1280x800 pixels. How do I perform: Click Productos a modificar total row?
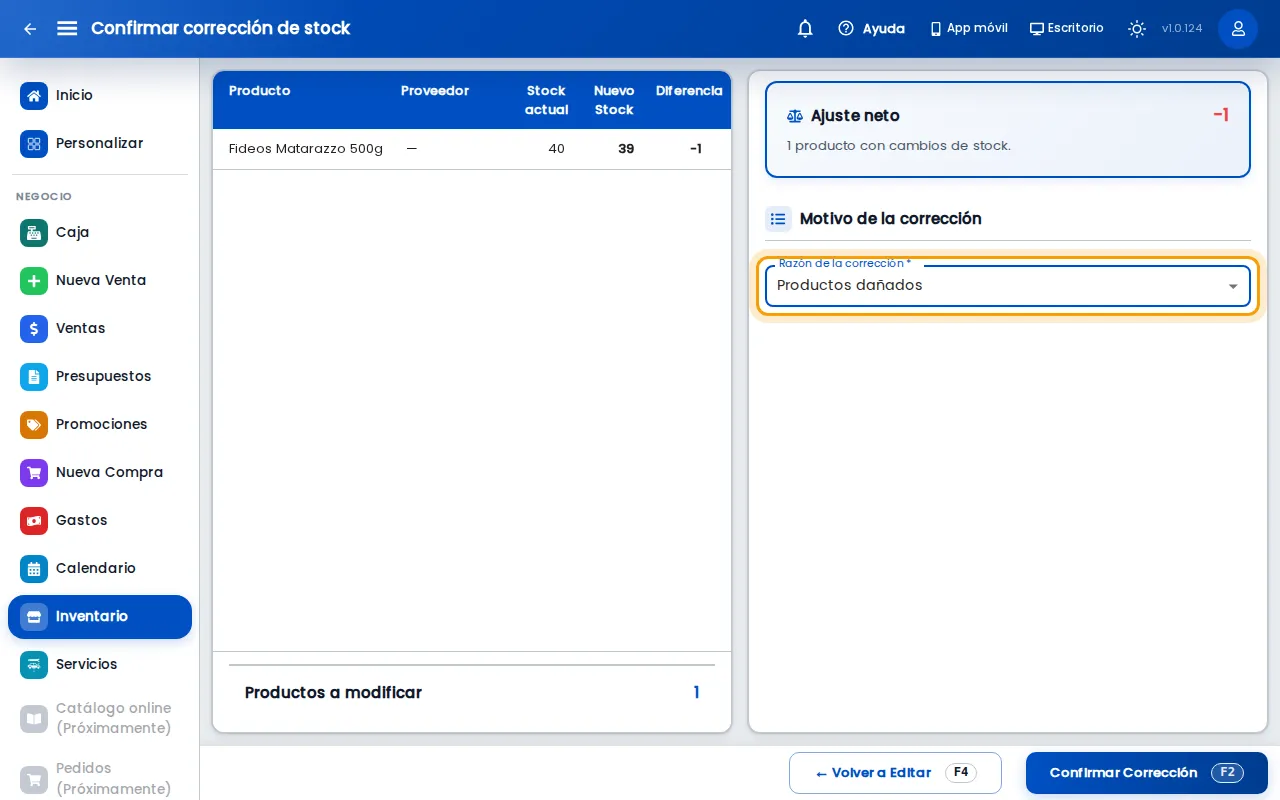(472, 693)
